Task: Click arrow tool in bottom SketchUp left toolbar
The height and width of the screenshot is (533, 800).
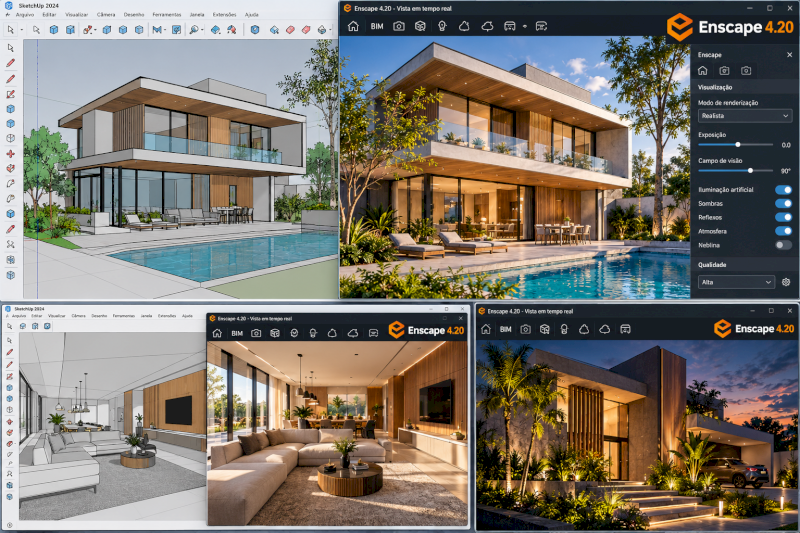Action: 9,341
